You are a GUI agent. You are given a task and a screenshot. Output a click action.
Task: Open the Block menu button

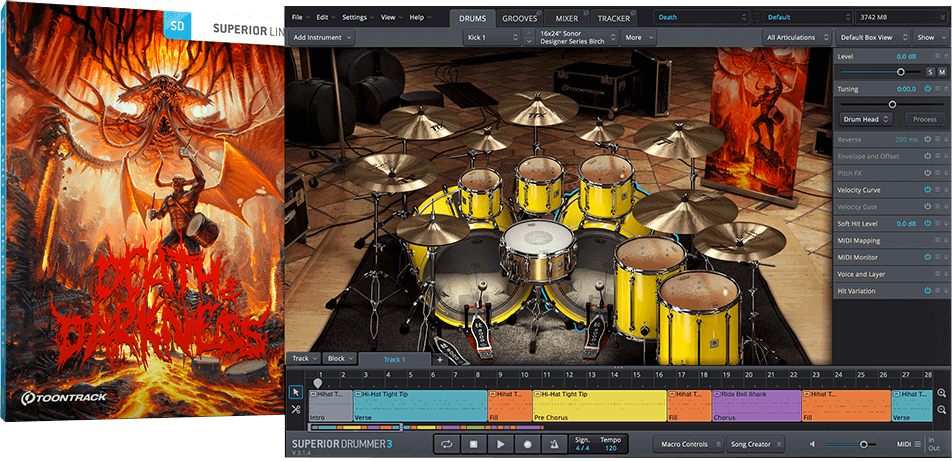click(339, 358)
